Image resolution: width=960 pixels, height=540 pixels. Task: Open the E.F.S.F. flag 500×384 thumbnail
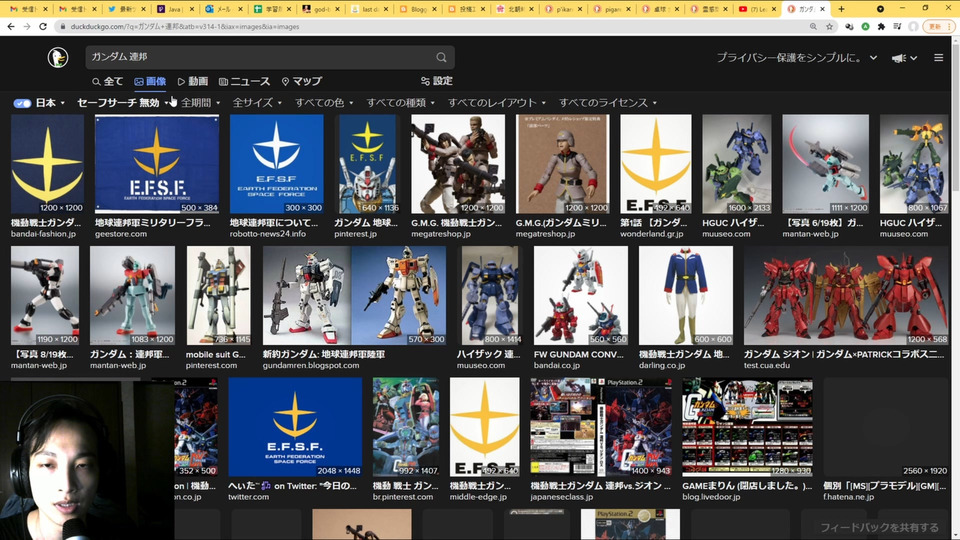[157, 164]
